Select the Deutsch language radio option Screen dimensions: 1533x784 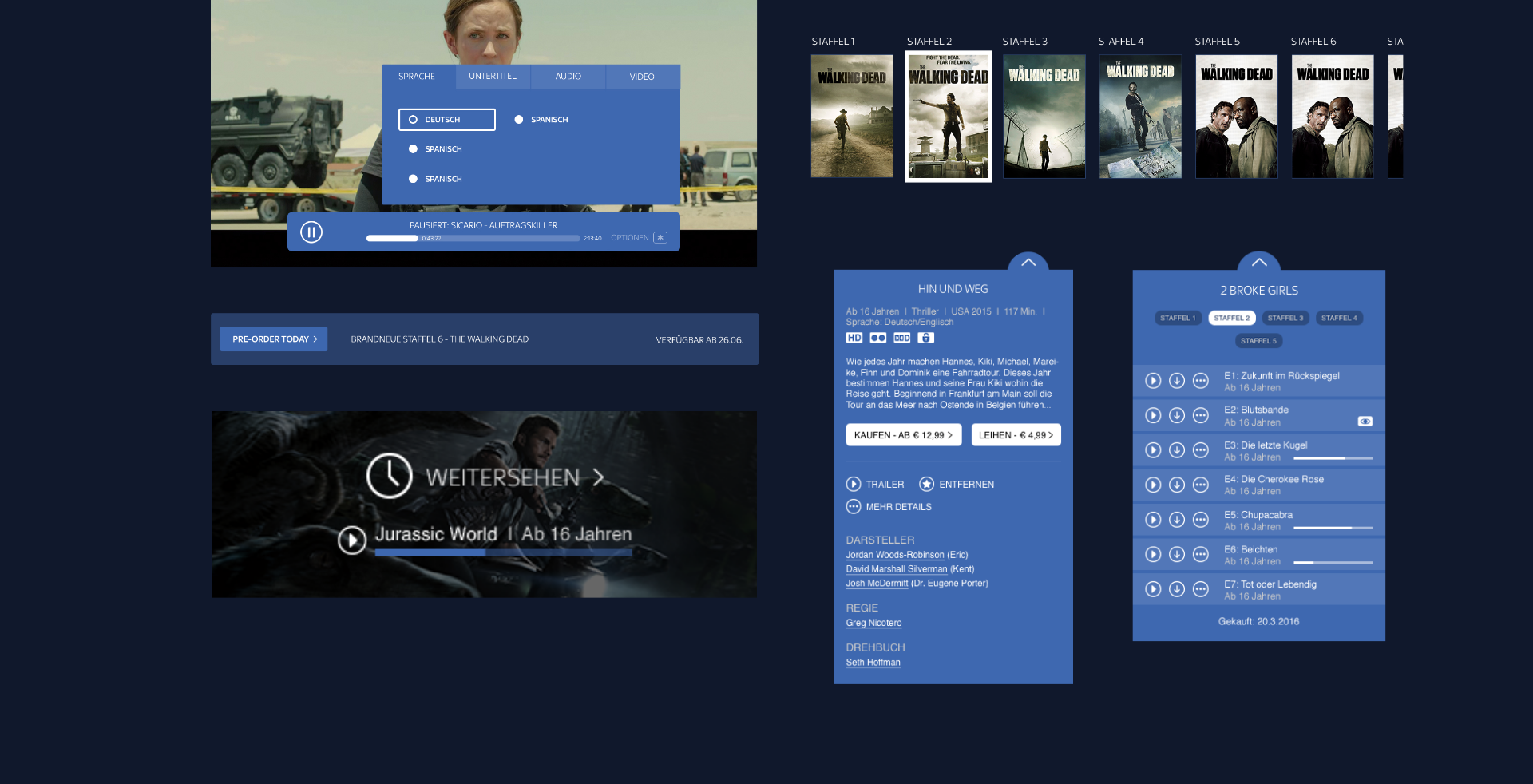coord(414,120)
